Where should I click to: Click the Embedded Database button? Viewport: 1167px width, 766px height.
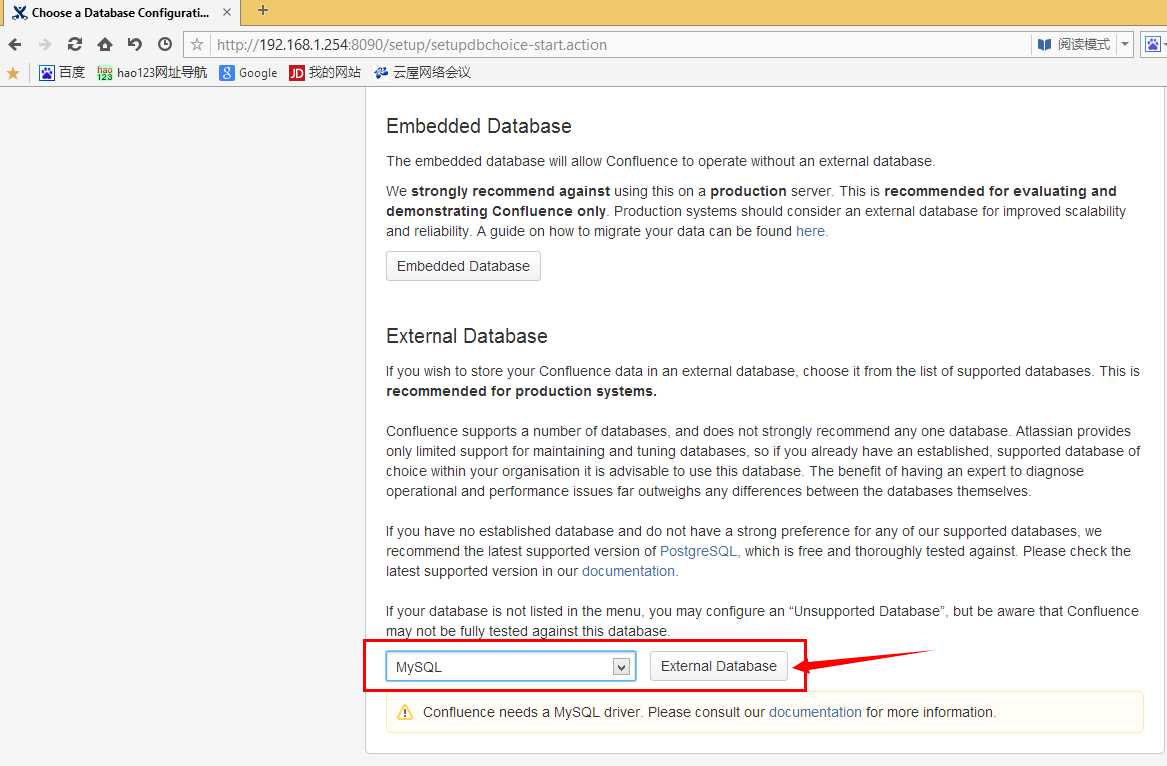463,266
